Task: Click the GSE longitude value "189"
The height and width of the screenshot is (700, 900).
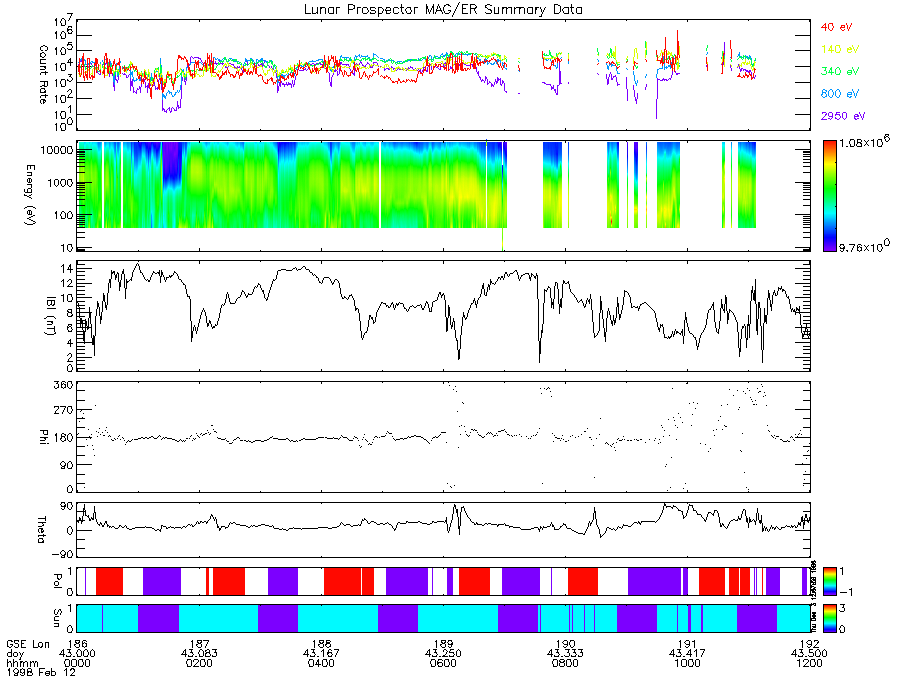Action: (x=443, y=644)
